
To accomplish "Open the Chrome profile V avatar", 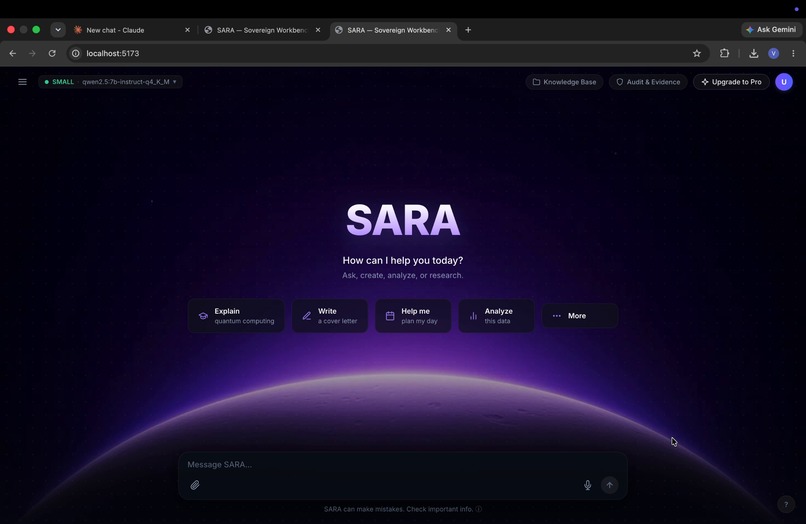I will coord(774,53).
